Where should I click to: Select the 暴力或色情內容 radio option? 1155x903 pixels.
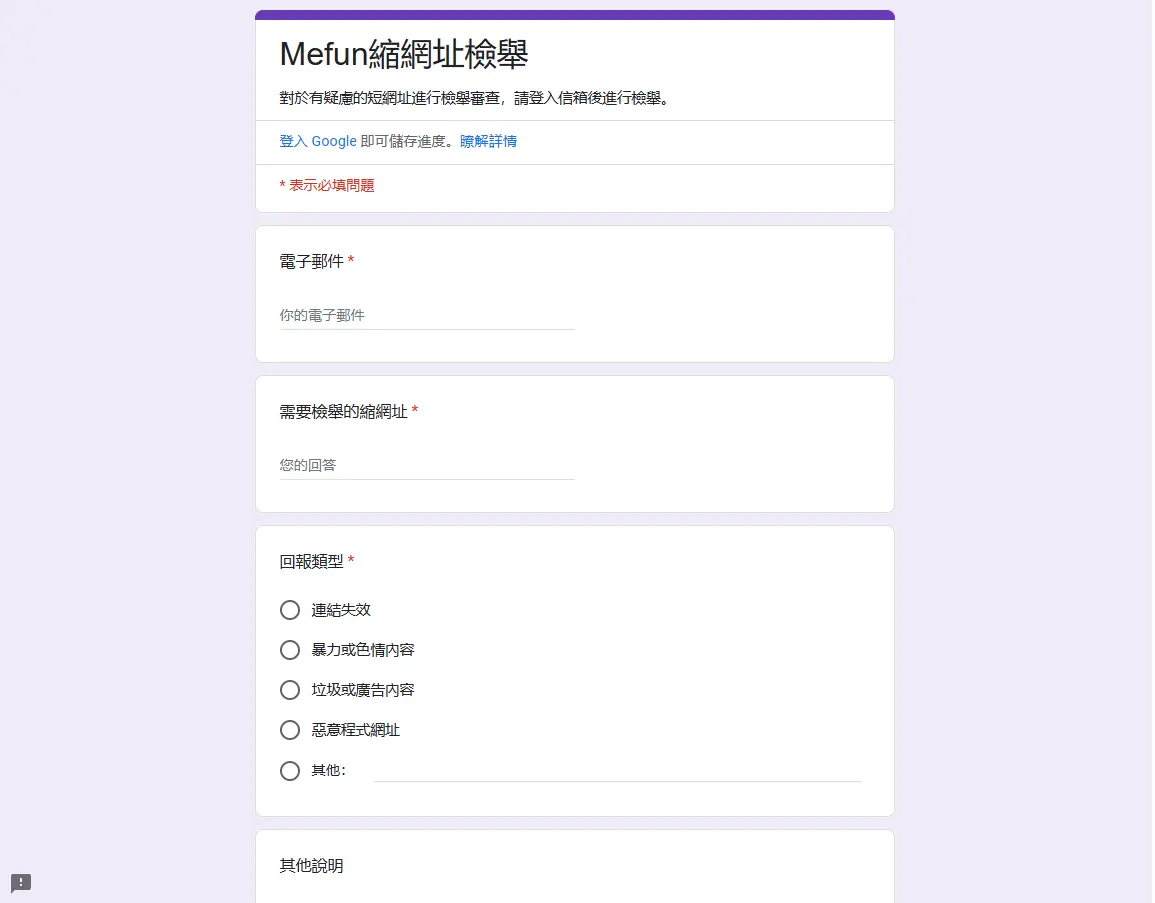289,650
